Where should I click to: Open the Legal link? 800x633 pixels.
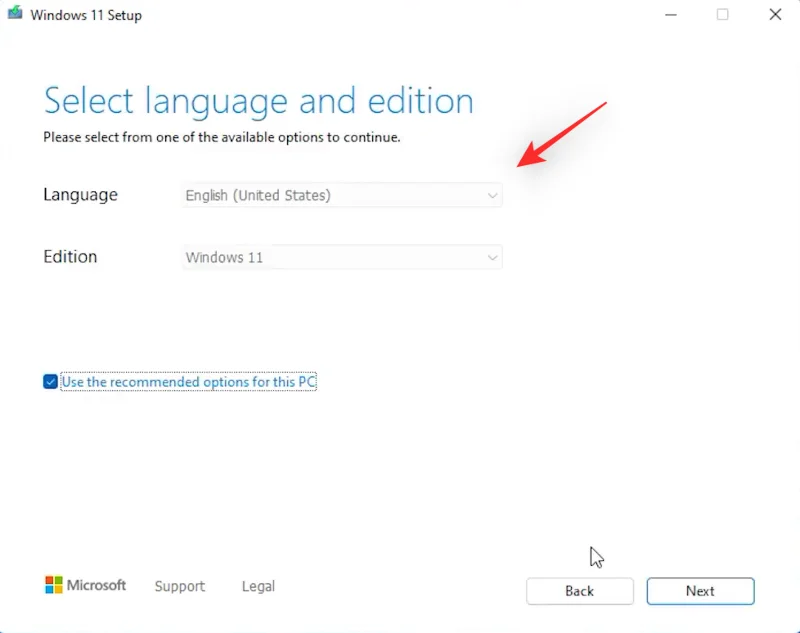pyautogui.click(x=257, y=587)
